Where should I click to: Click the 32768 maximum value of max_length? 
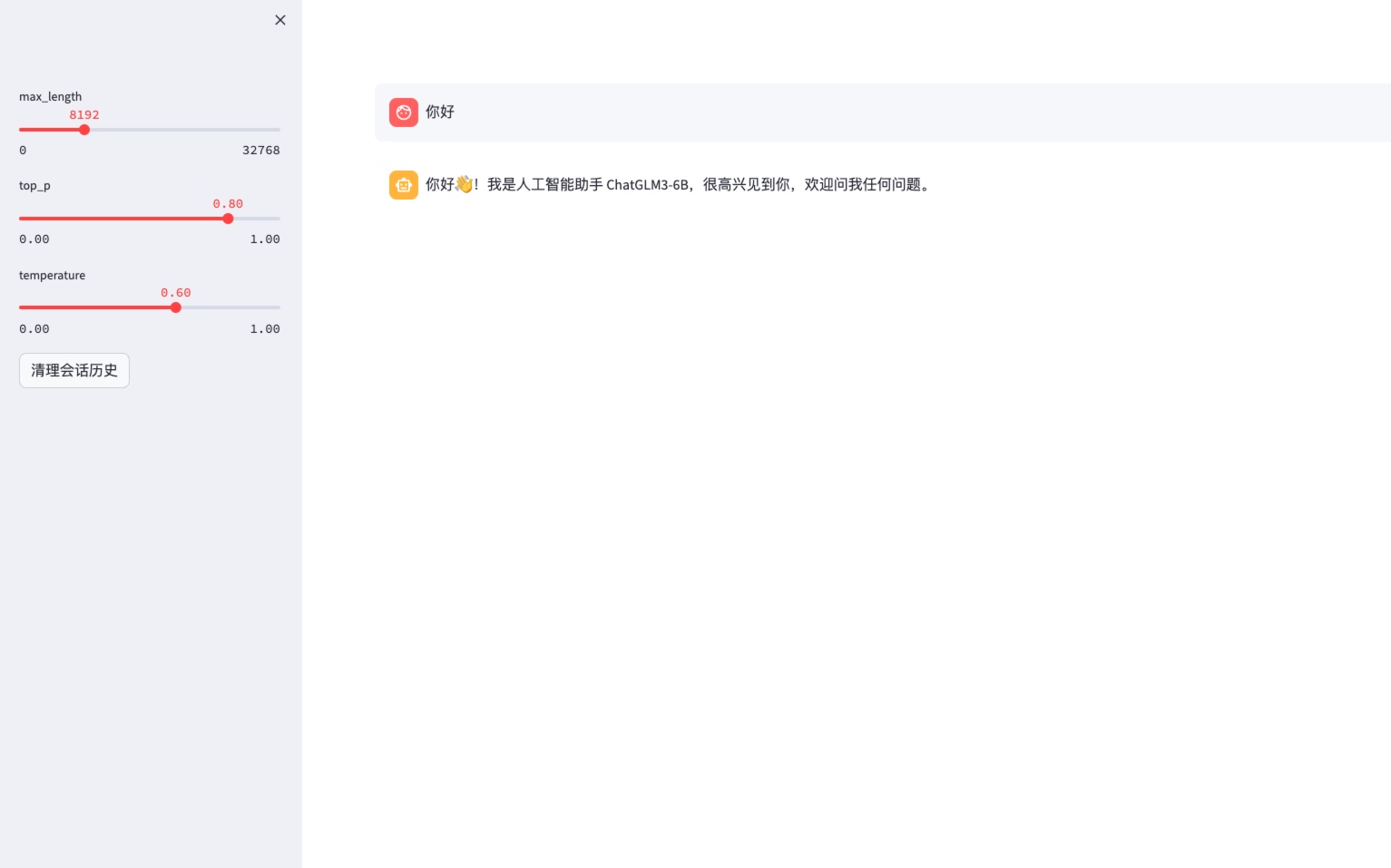coord(261,151)
